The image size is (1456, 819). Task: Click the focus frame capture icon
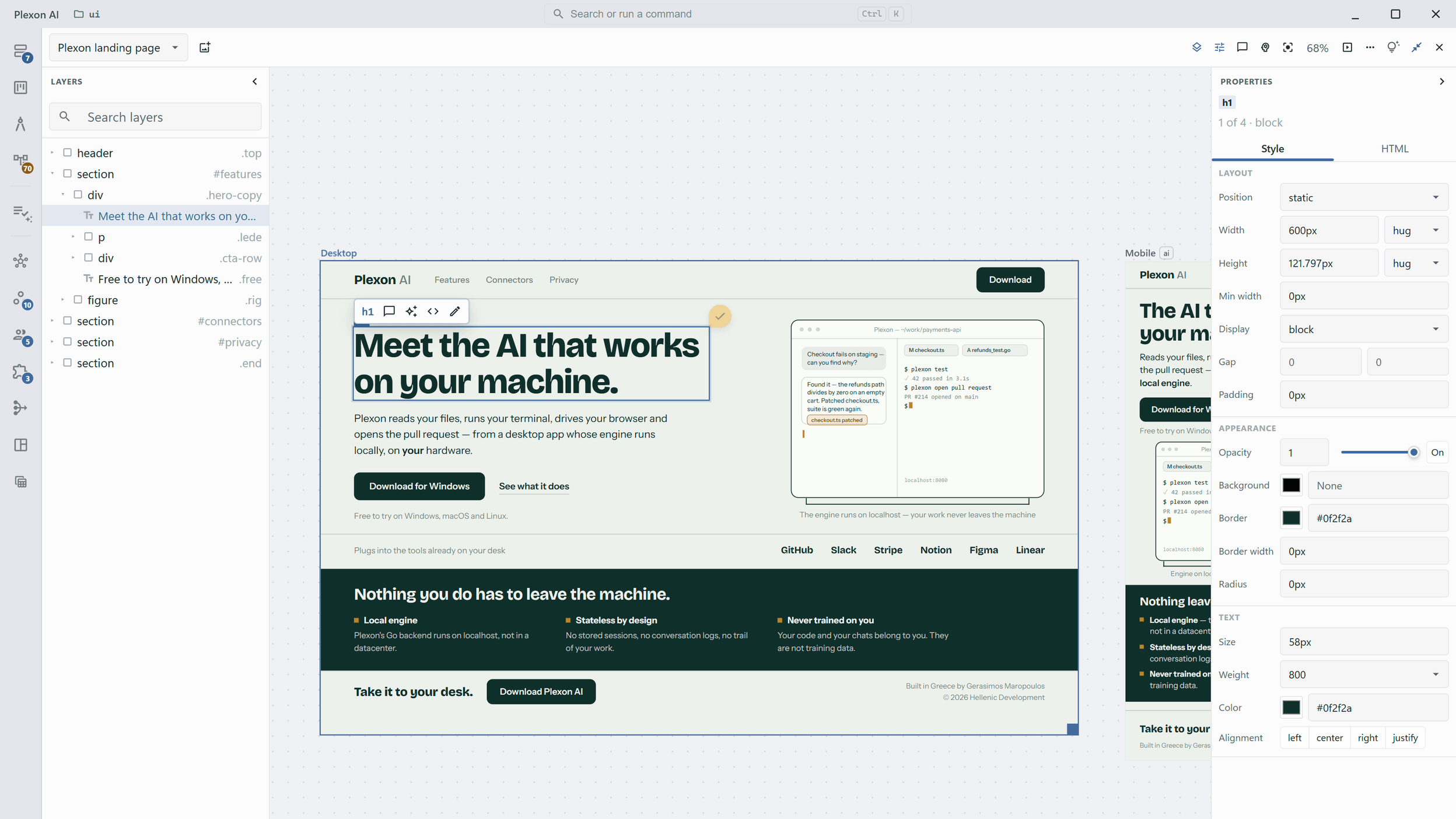1287,47
